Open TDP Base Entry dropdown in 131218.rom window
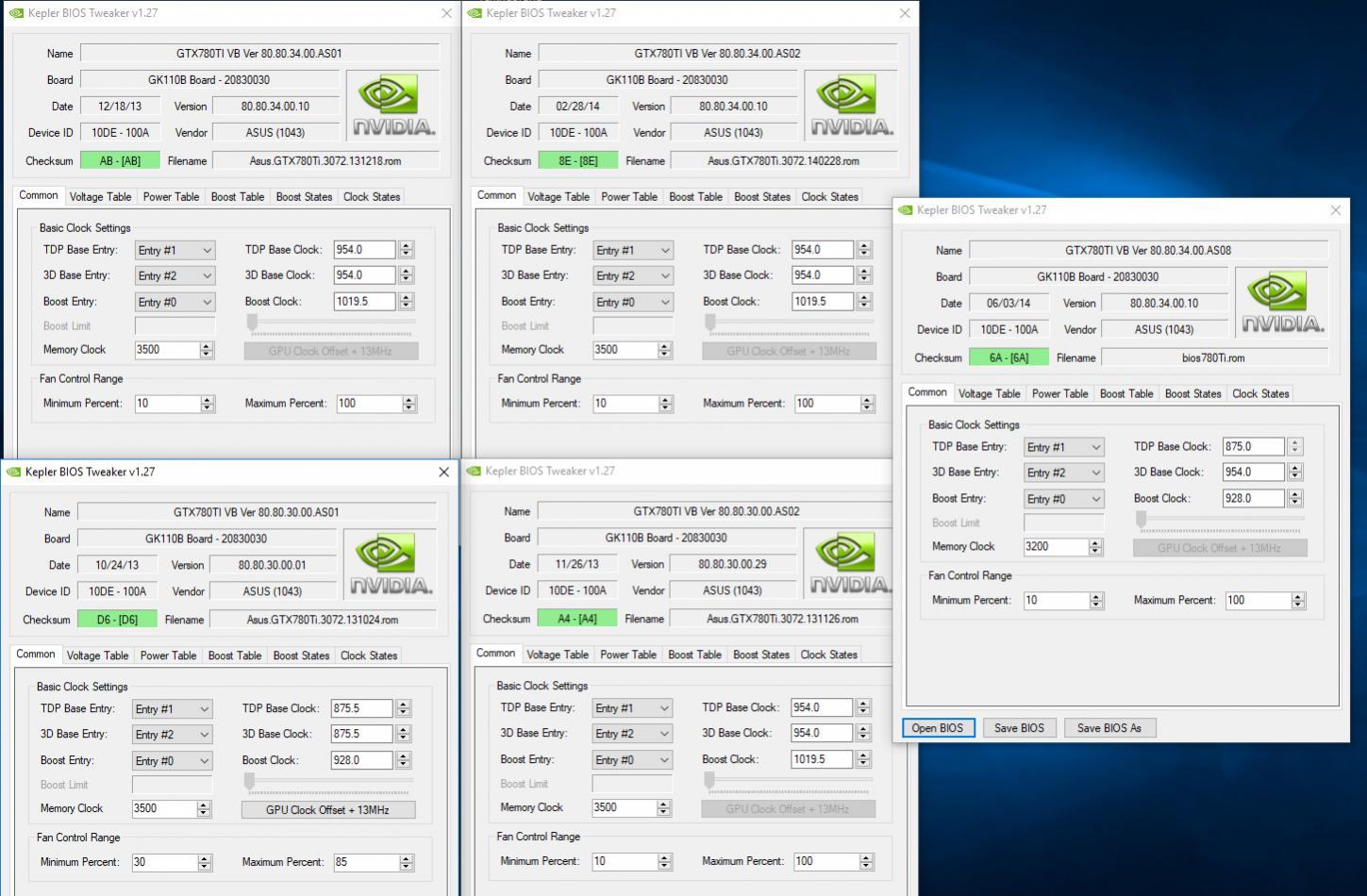Image resolution: width=1367 pixels, height=896 pixels. click(175, 250)
